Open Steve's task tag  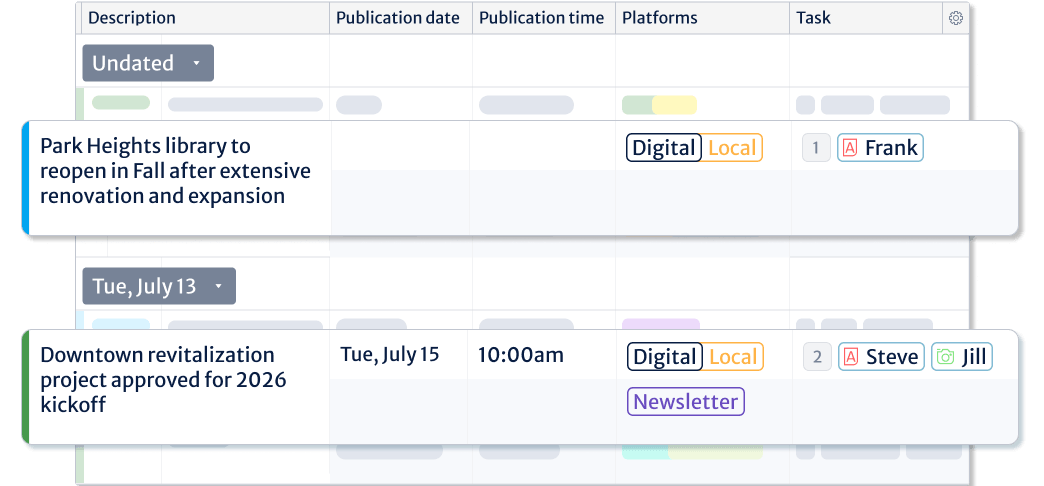[882, 357]
